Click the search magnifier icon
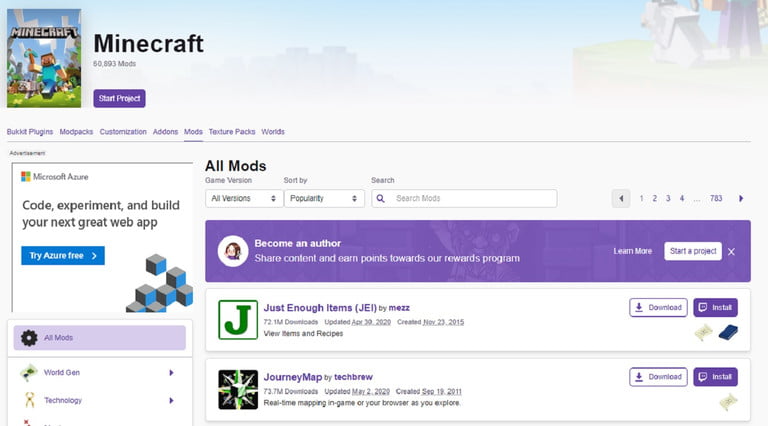The image size is (768, 426). pyautogui.click(x=381, y=198)
